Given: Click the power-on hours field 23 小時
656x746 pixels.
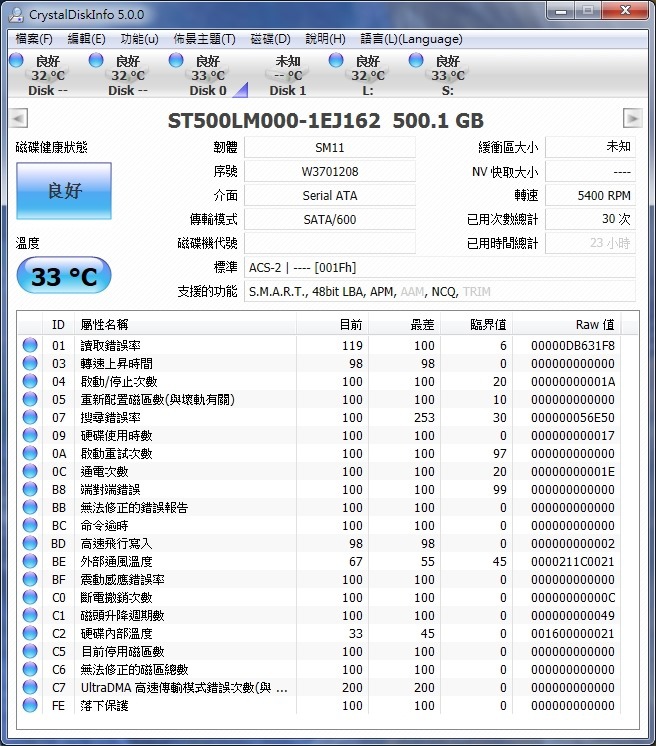Looking at the screenshot, I should (x=590, y=243).
